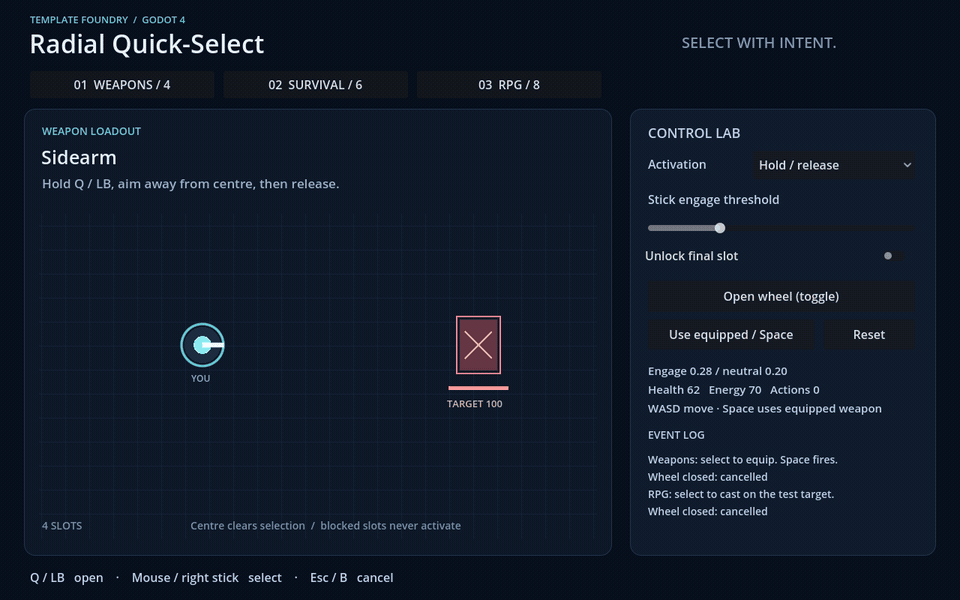The height and width of the screenshot is (600, 960).
Task: Click the 'Q / LB open' hint
Action: click(x=67, y=578)
